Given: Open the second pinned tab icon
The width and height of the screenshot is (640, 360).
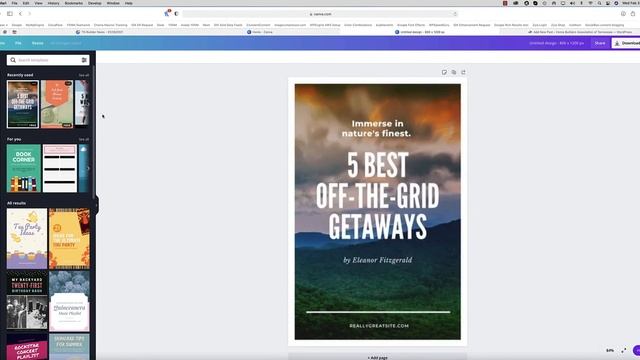Looking at the screenshot, I should click(x=15, y=32).
